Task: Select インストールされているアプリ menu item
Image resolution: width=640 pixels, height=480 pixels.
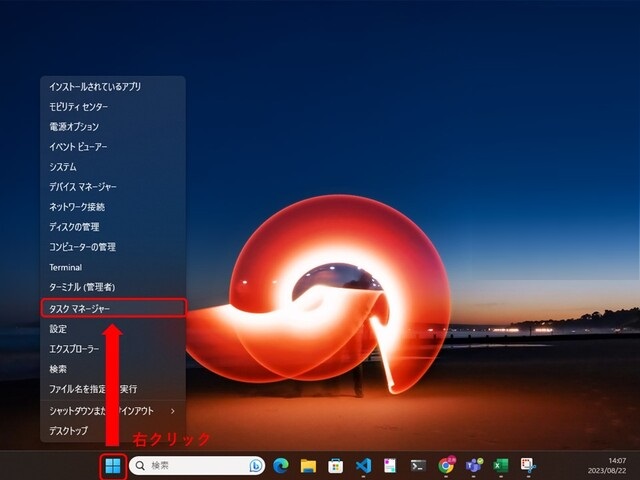Action: click(113, 87)
